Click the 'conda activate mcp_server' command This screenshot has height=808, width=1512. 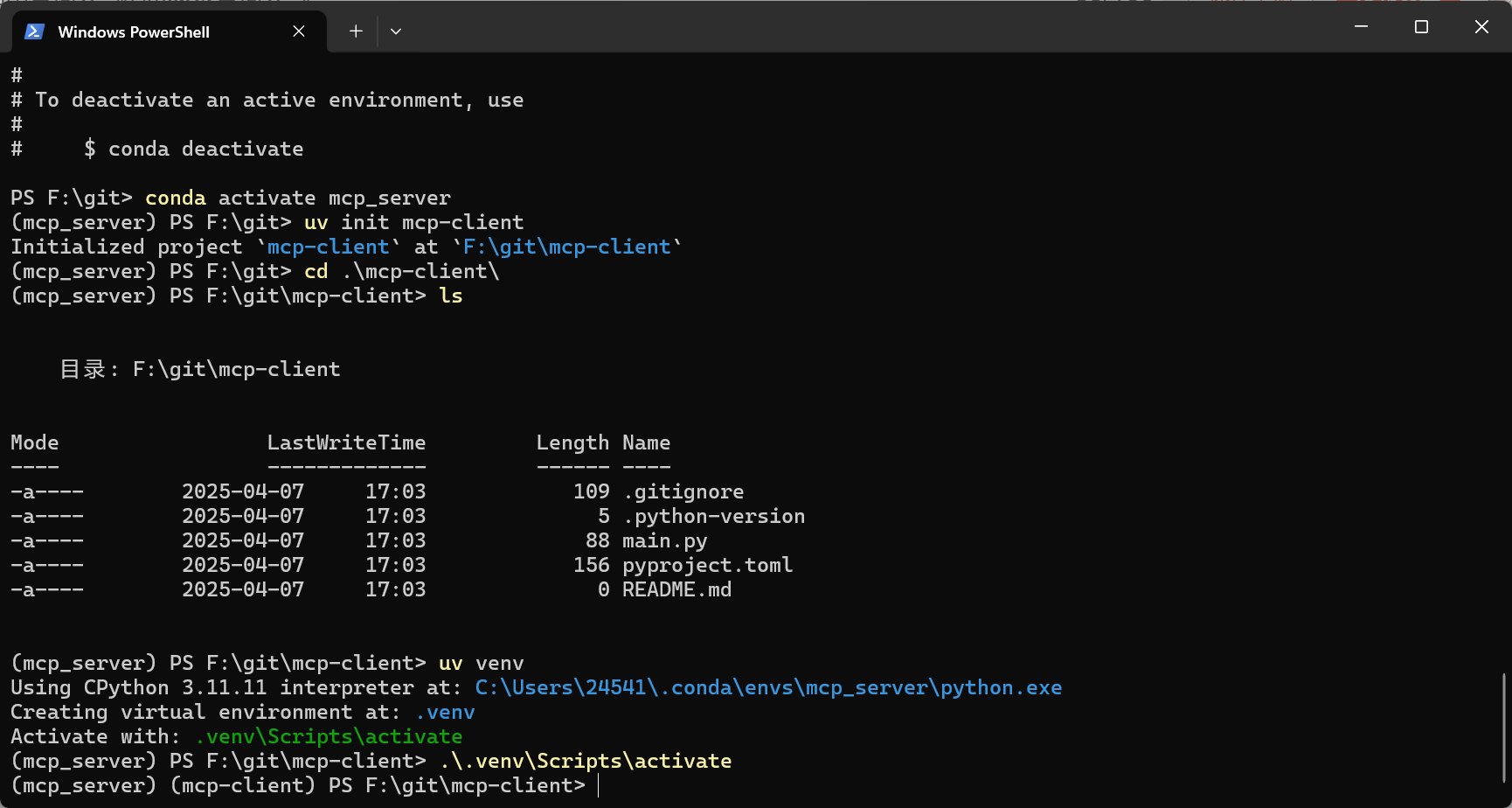(298, 198)
